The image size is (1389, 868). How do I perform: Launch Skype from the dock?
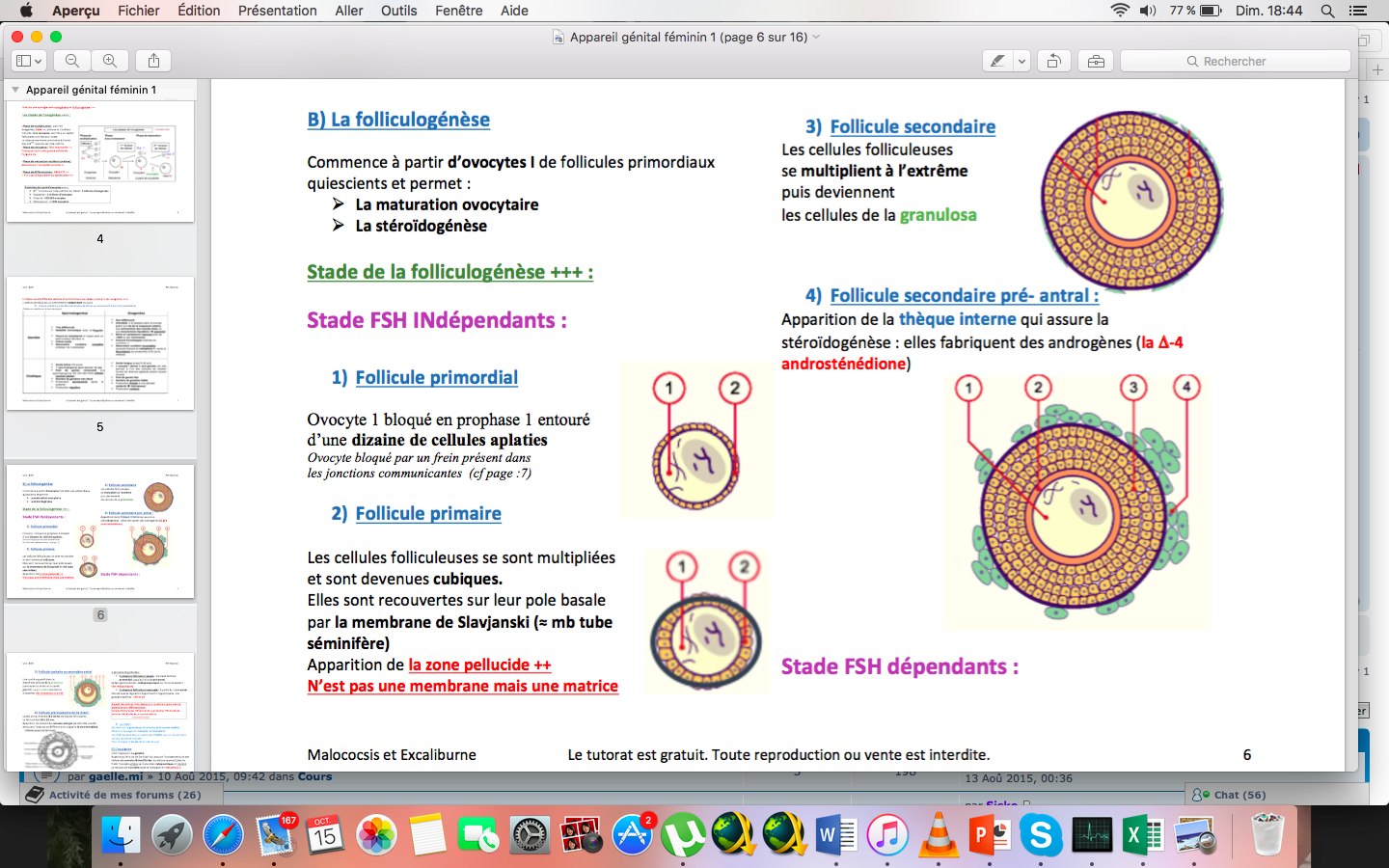click(1041, 834)
